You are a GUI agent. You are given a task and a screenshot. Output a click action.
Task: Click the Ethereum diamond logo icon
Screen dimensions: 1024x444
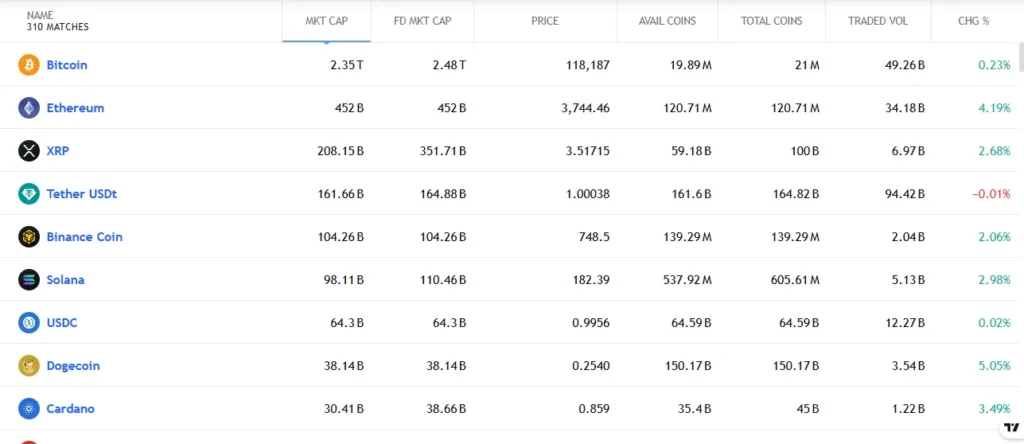click(29, 108)
